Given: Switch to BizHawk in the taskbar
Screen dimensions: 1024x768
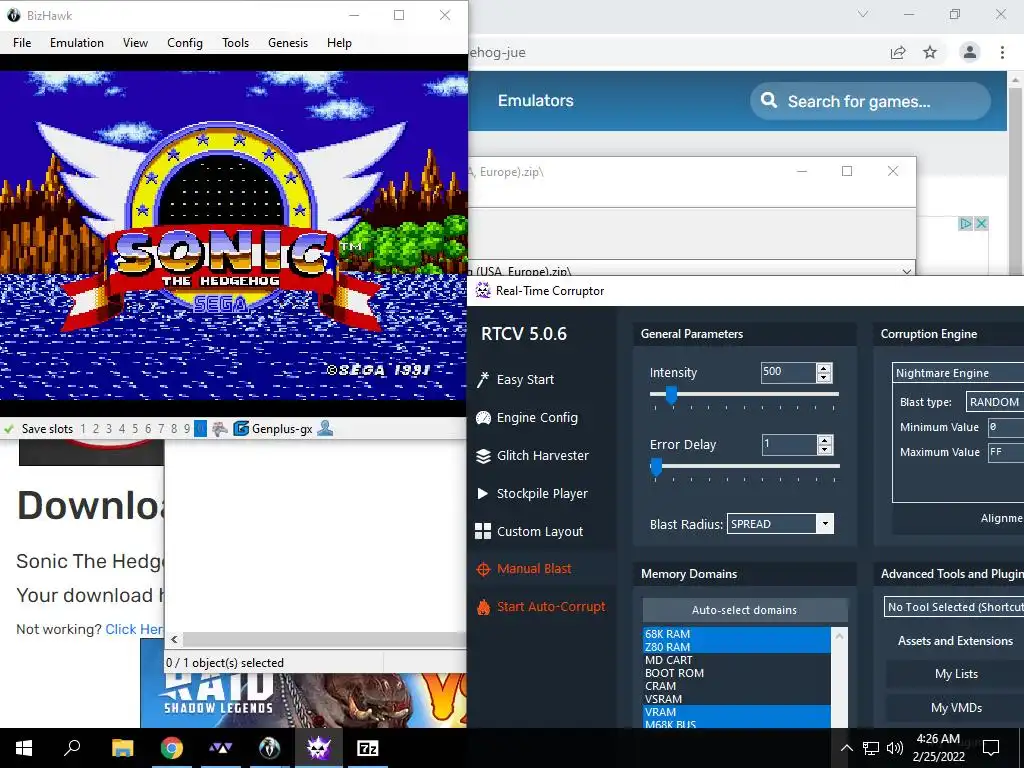Looking at the screenshot, I should [x=269, y=748].
